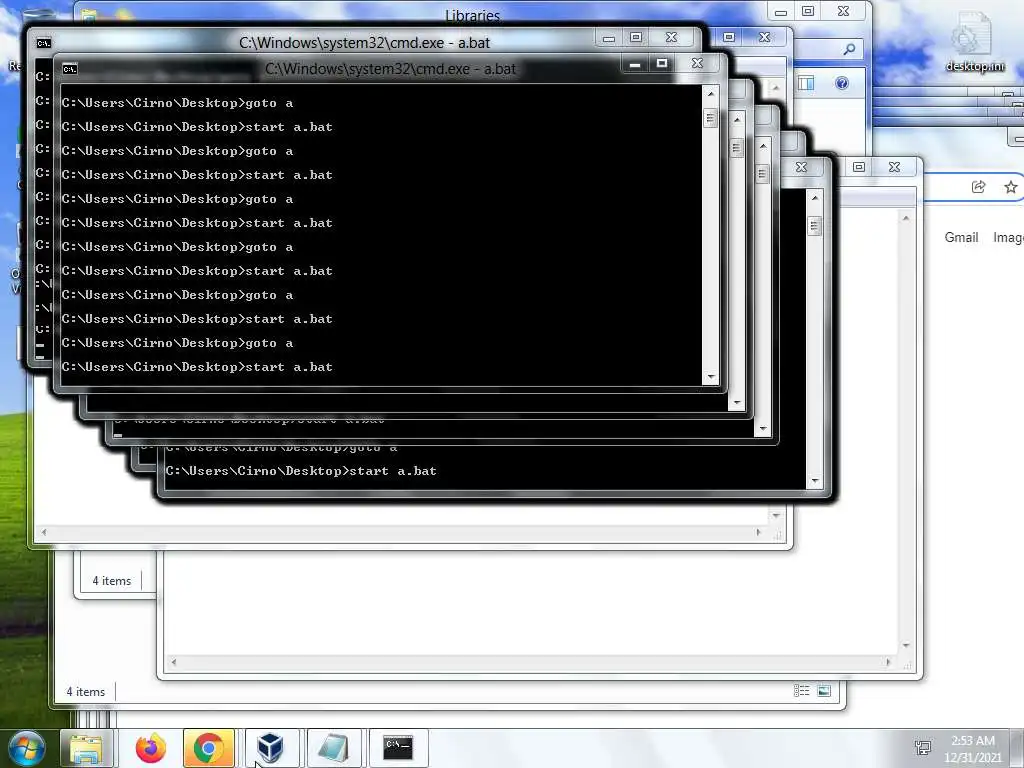This screenshot has height=768, width=1024.
Task: Open the network icon in system tray
Action: point(923,748)
